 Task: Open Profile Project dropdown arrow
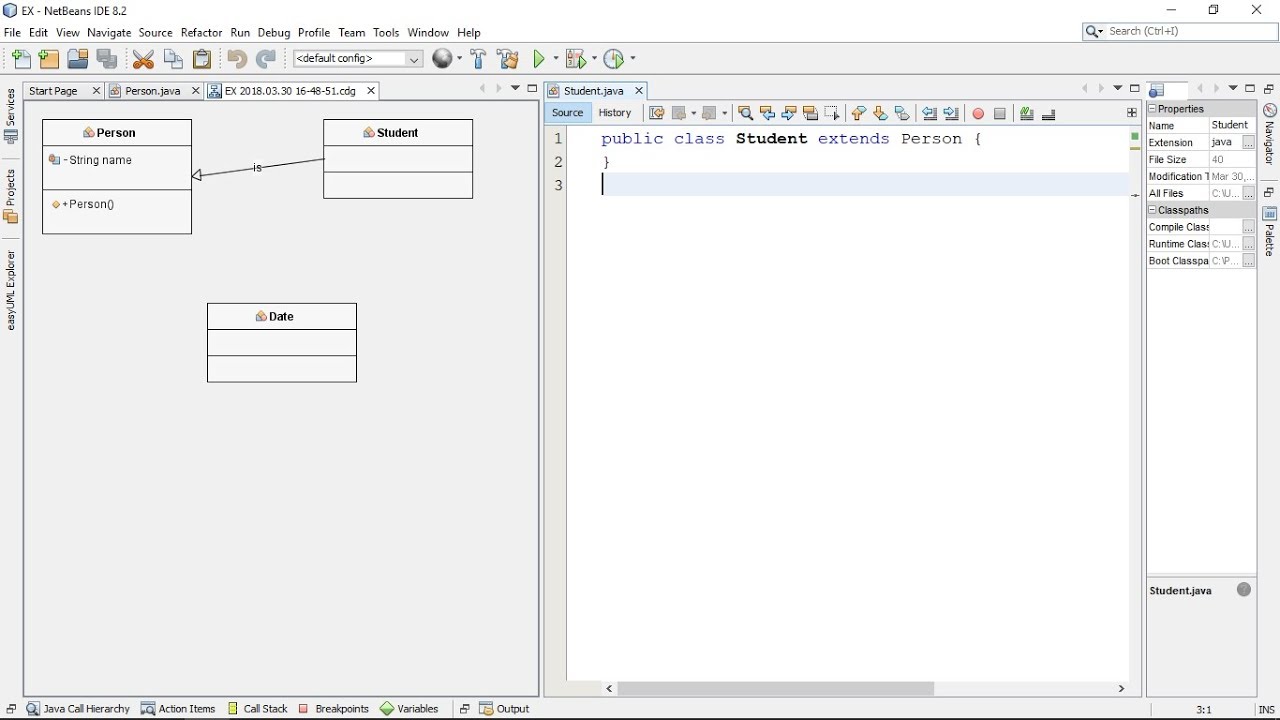click(x=632, y=59)
